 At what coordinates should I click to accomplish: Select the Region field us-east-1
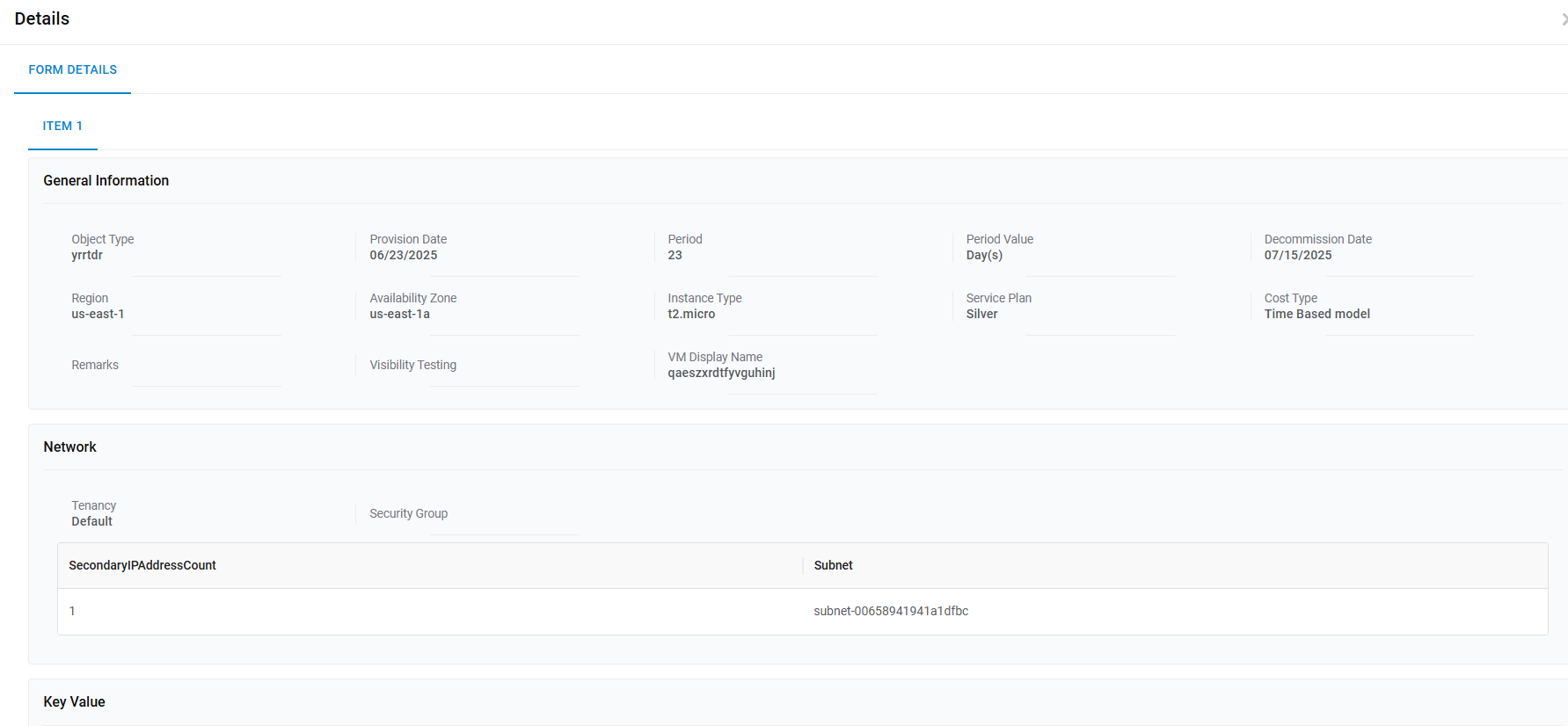click(98, 315)
